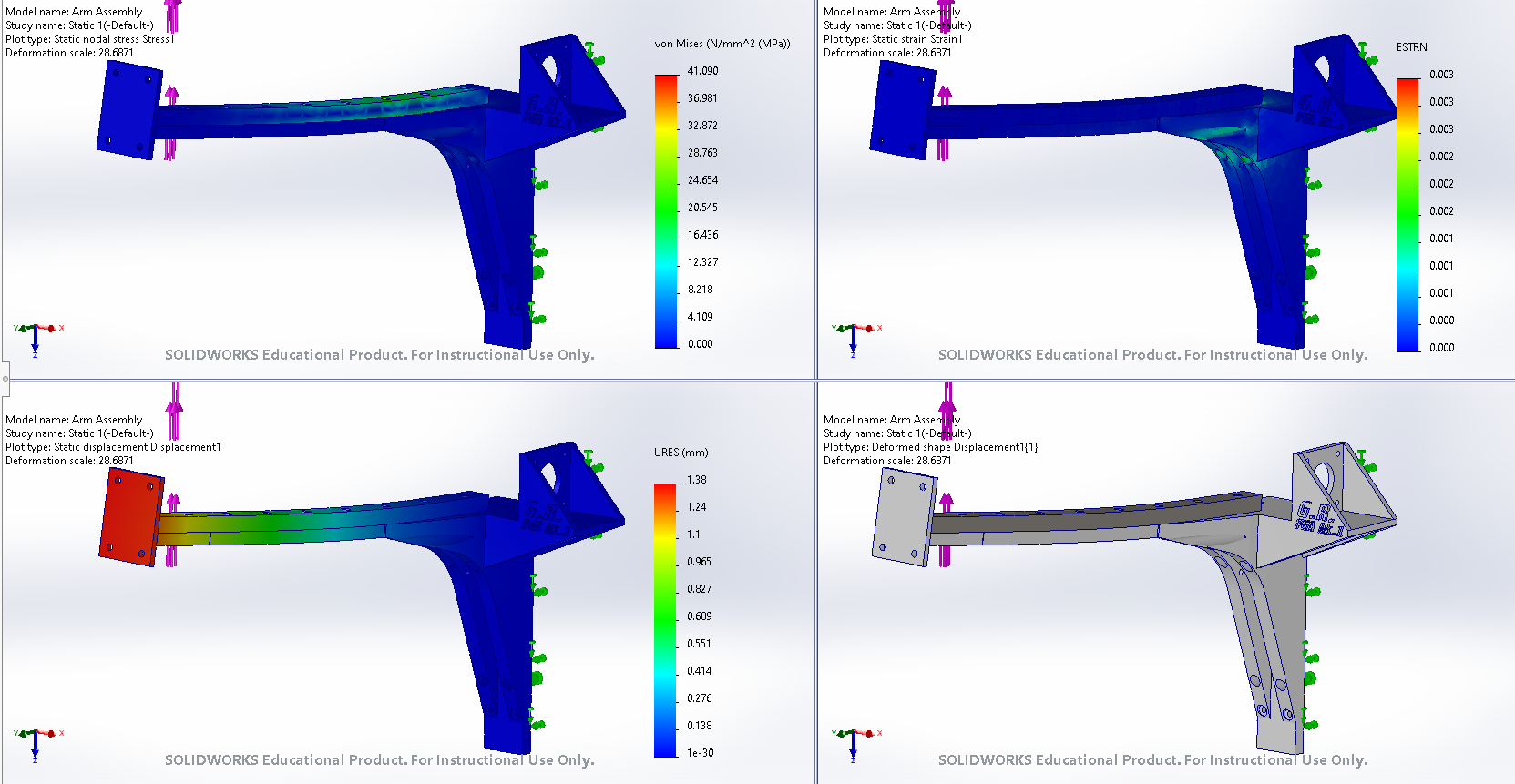This screenshot has height=784, width=1515.
Task: Click the 36.981 stress legend value
Action: pos(702,98)
